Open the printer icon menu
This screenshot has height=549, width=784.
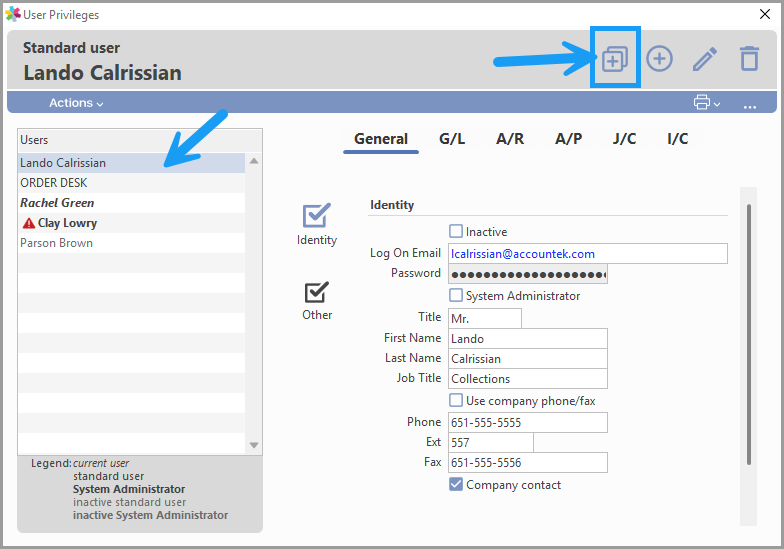click(706, 102)
